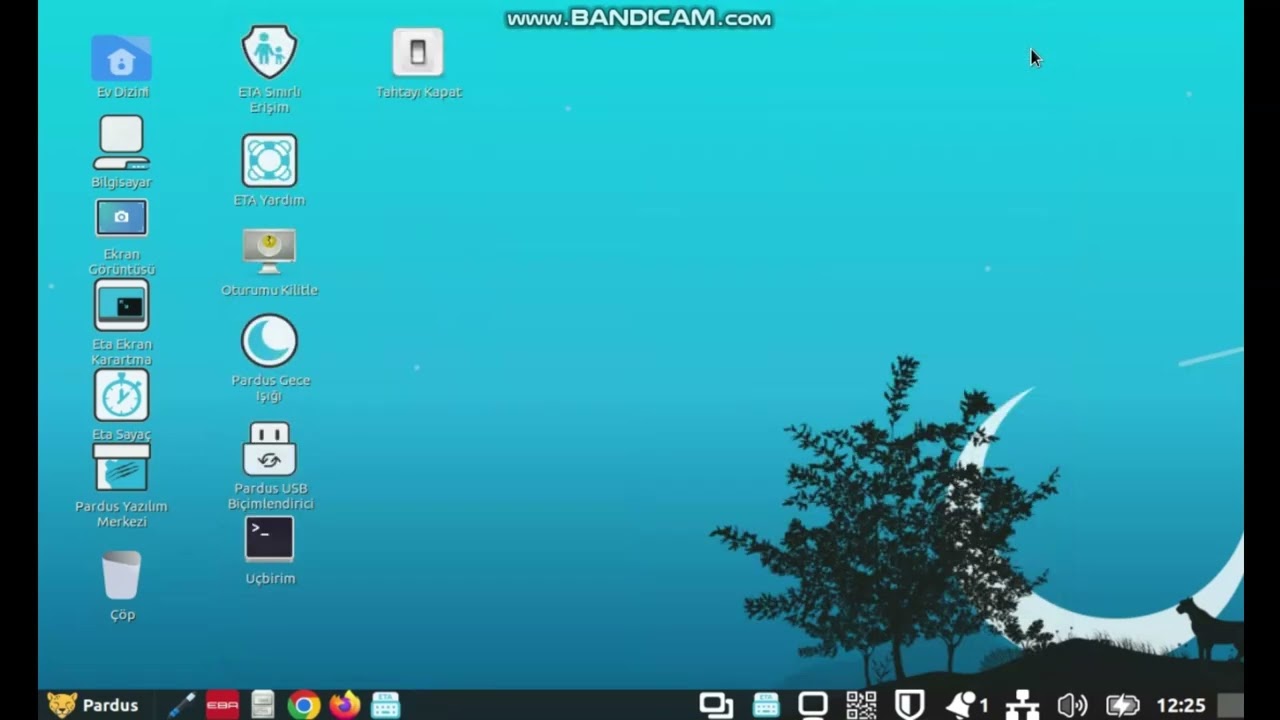Open Pardus USB Biçimlendirici icon
The width and height of the screenshot is (1280, 720).
[x=269, y=449]
